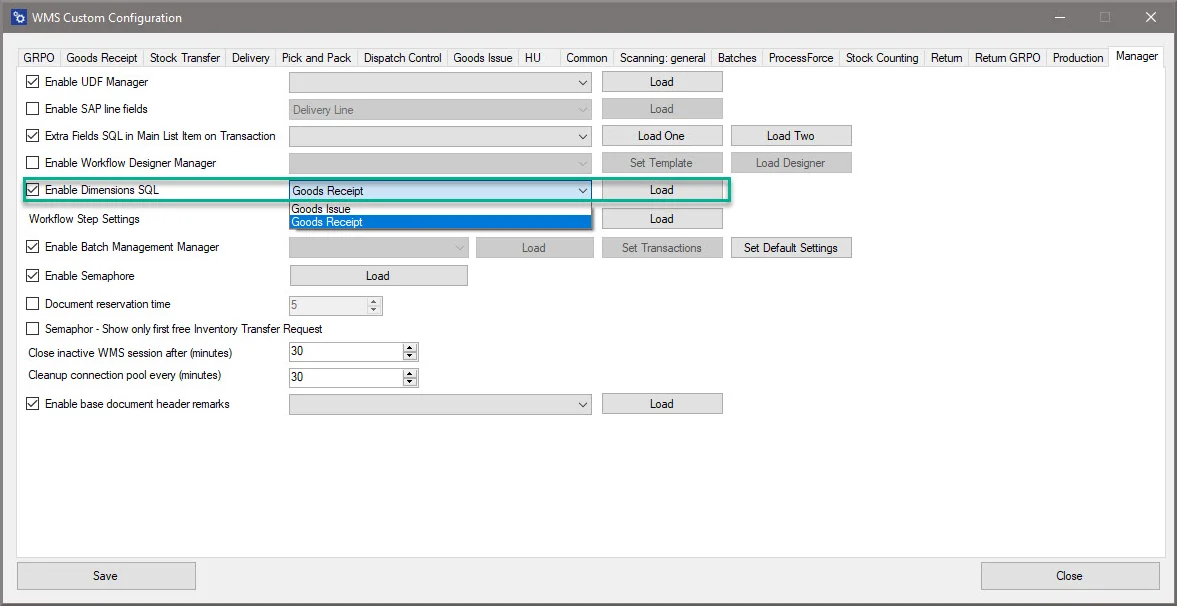Click the cleanup connection pool minutes field

[x=346, y=377]
